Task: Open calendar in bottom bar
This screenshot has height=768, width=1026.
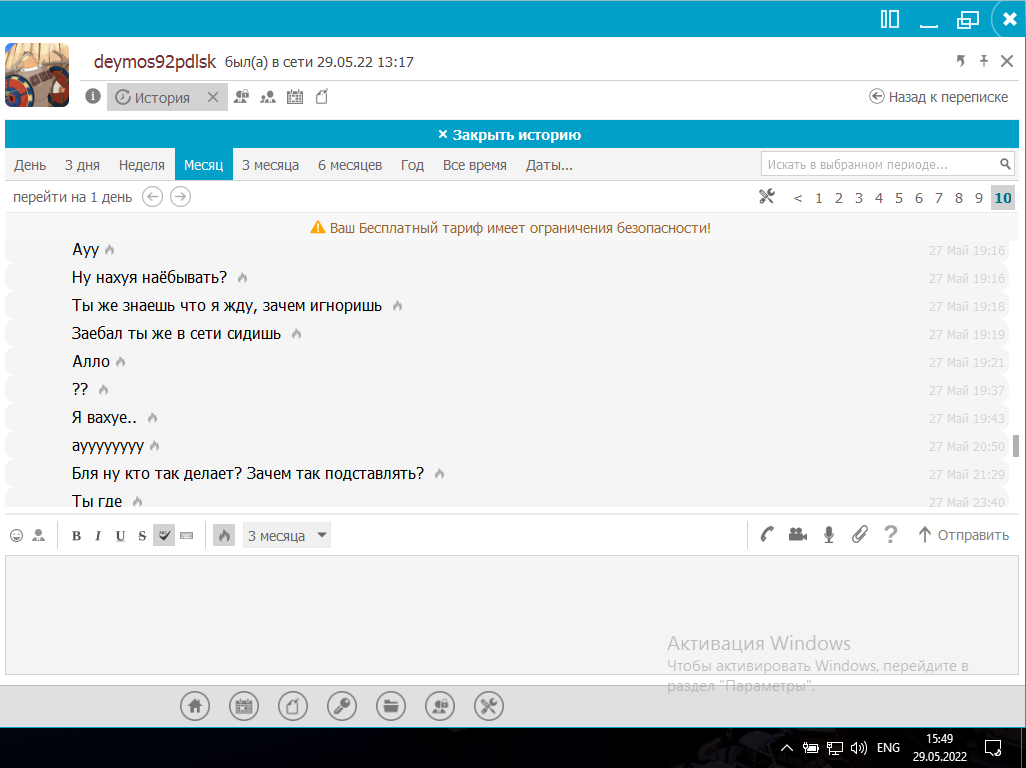Action: 244,706
